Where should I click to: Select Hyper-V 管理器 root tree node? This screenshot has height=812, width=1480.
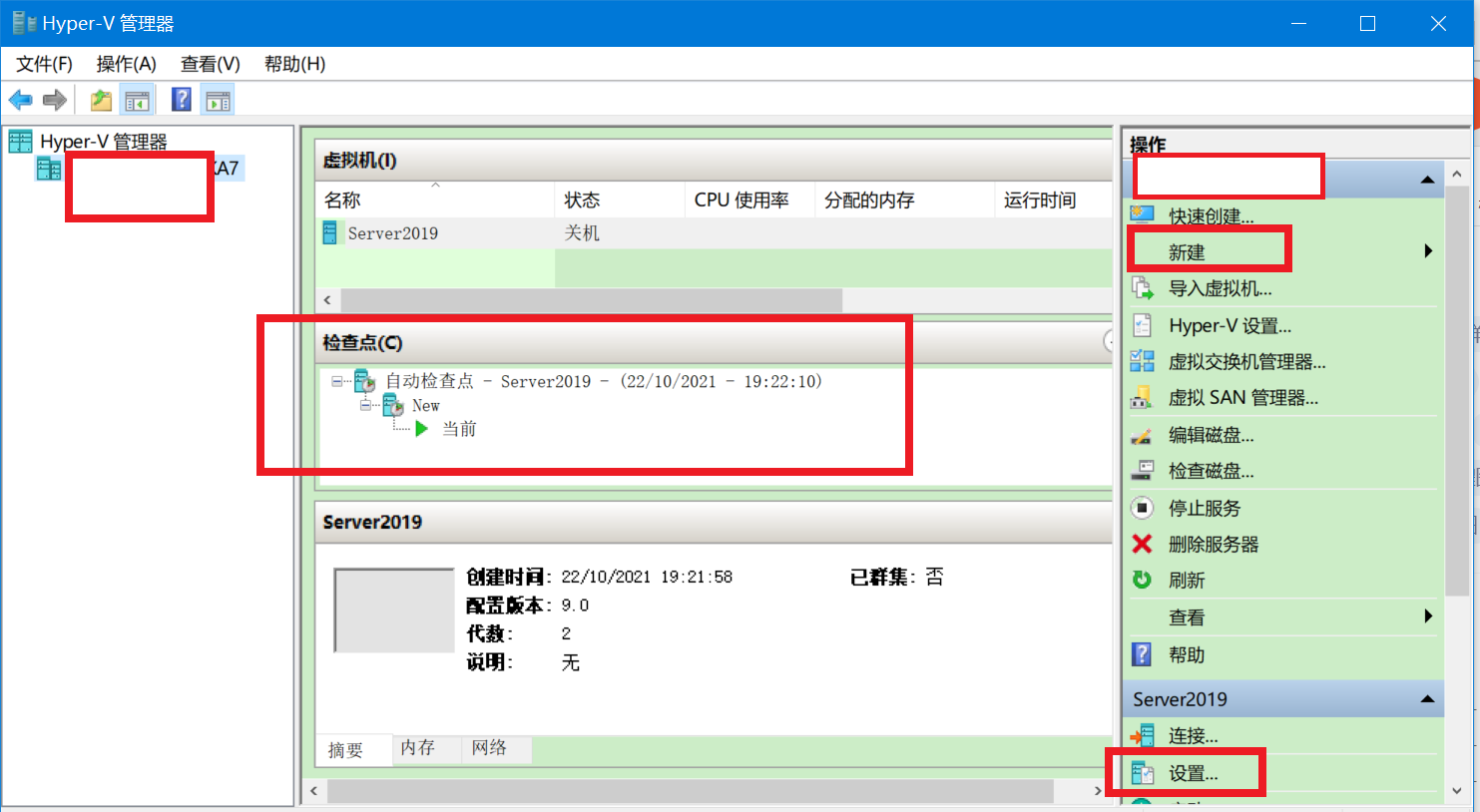(x=104, y=142)
